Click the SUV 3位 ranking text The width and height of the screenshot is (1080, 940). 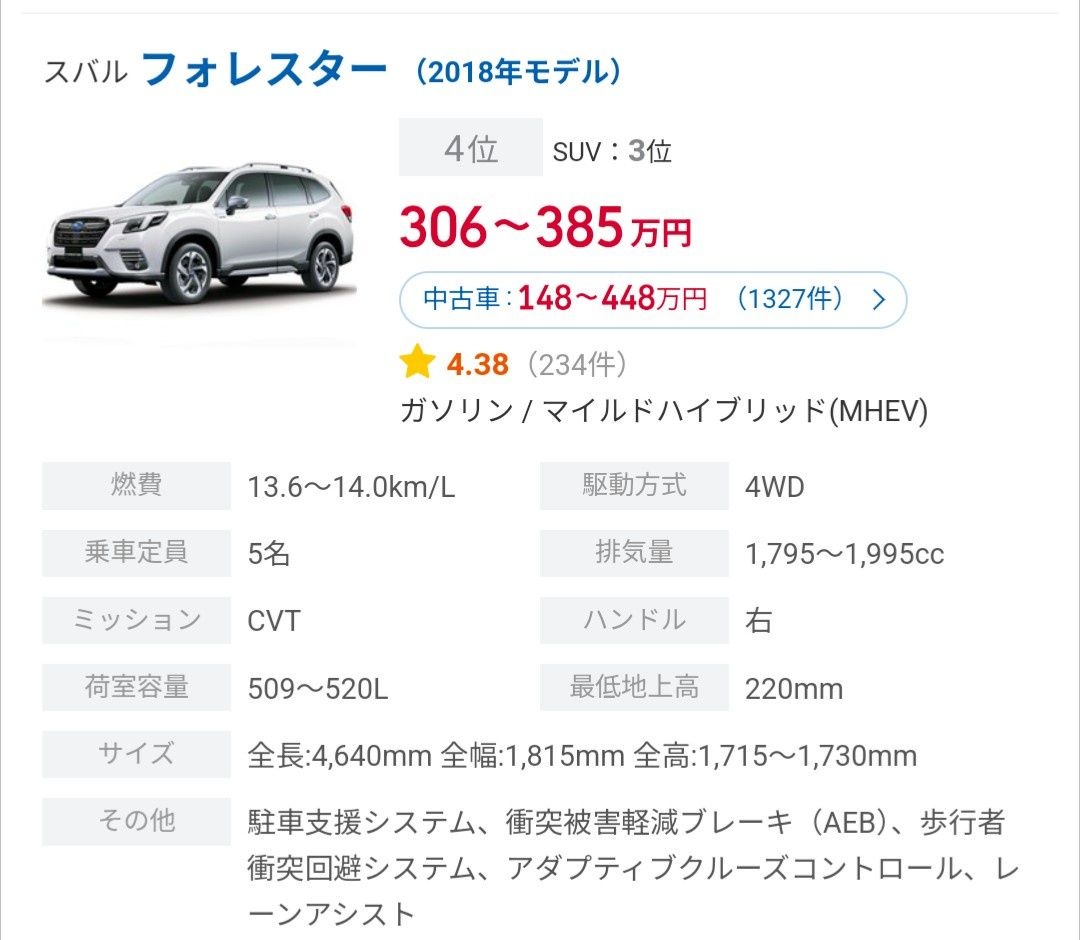(612, 152)
